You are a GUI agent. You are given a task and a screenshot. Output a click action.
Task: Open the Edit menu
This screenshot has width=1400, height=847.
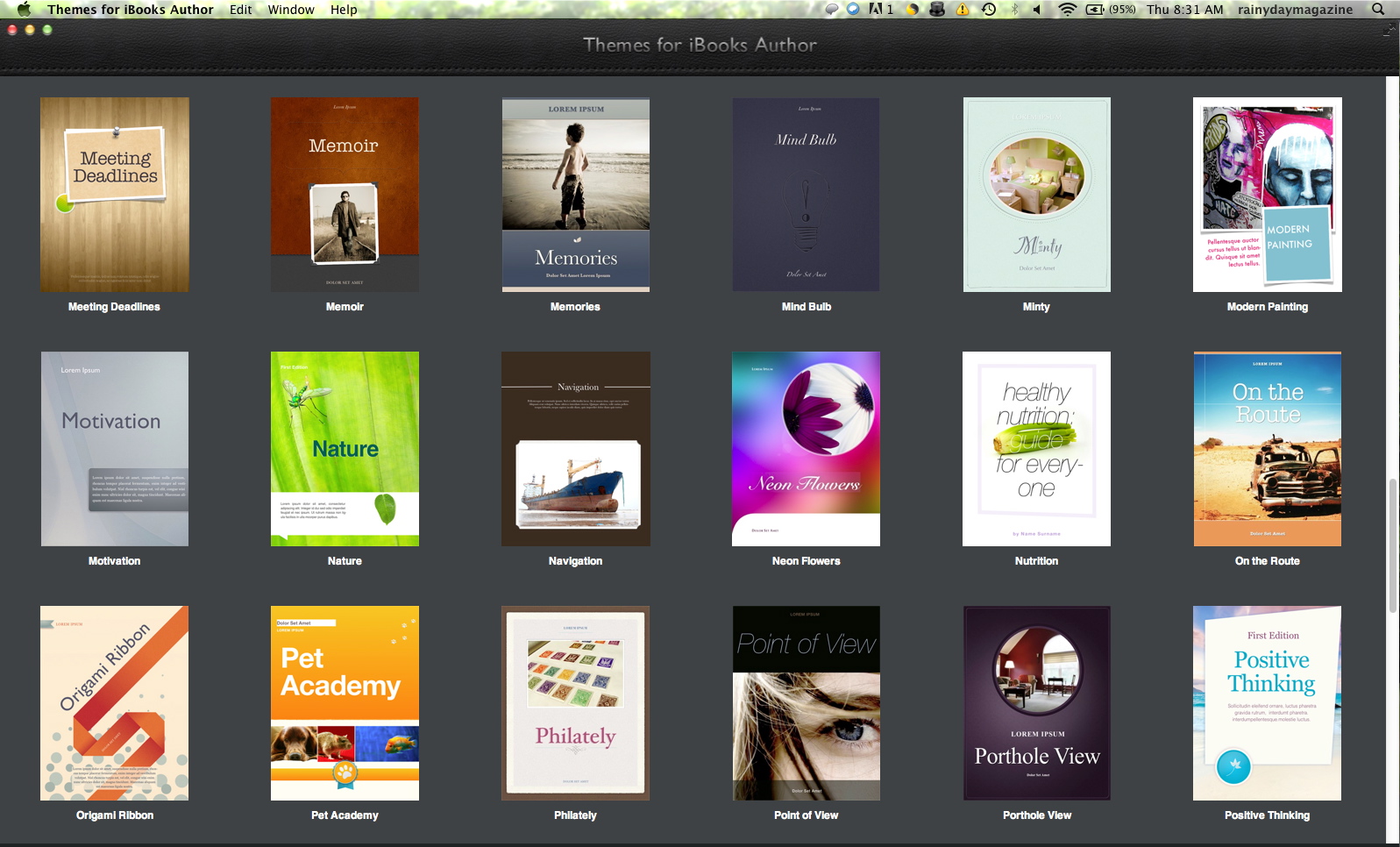coord(241,10)
